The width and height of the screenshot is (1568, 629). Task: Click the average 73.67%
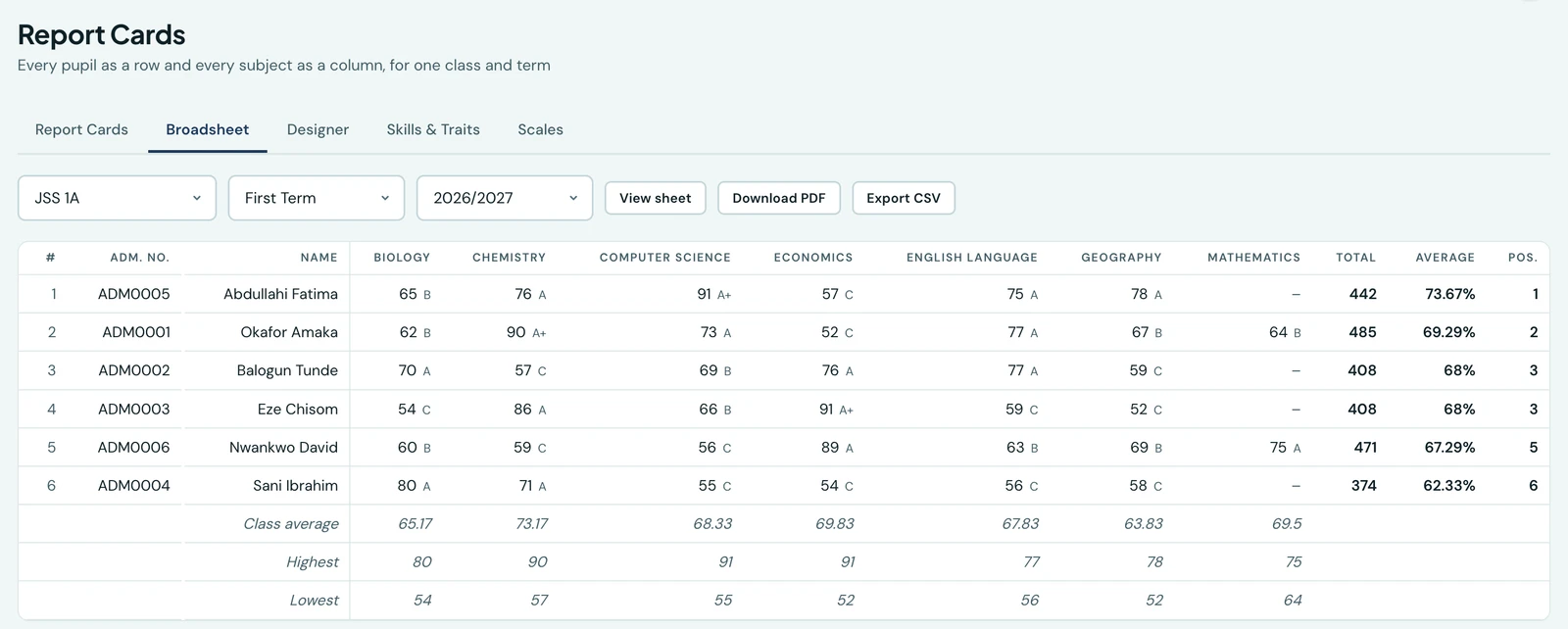click(1449, 294)
